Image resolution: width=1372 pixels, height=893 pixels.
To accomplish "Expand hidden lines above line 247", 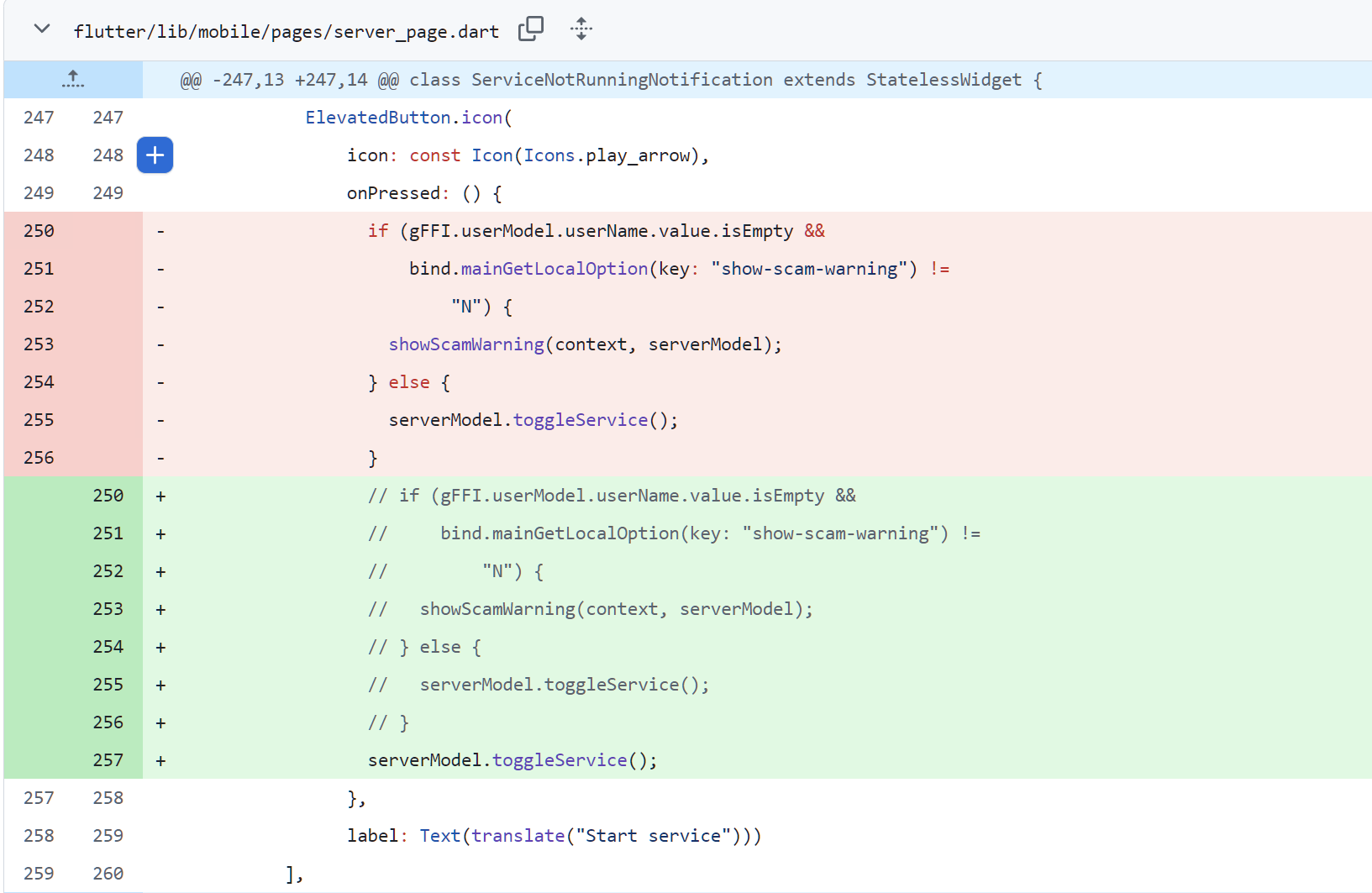I will tap(73, 80).
